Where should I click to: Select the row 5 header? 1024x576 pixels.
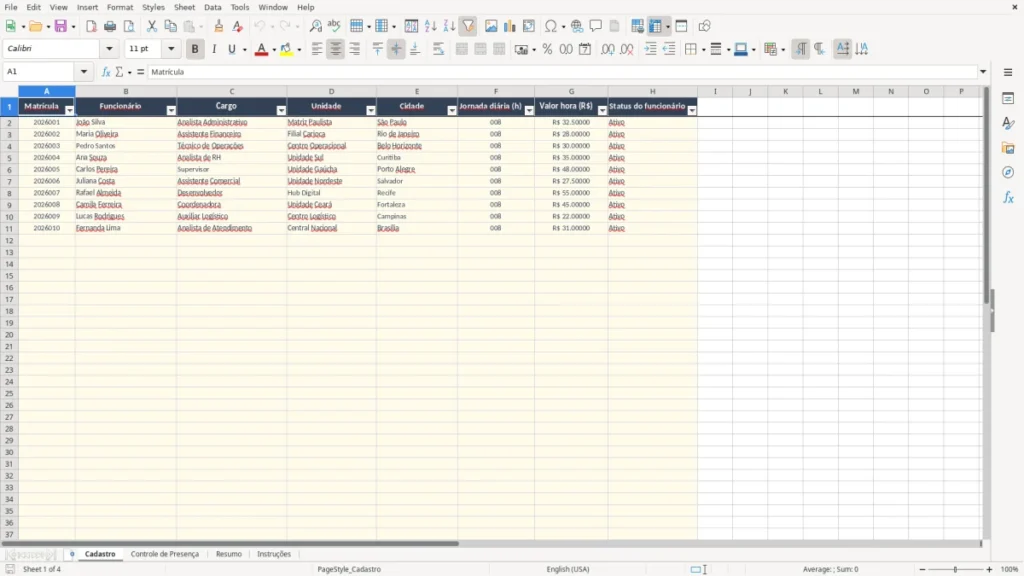click(x=9, y=157)
